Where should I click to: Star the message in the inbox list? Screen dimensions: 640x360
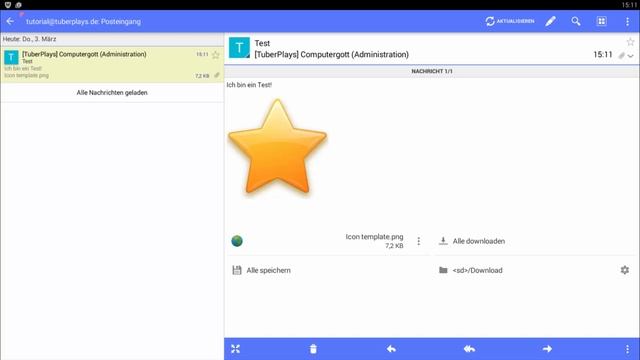[x=216, y=55]
